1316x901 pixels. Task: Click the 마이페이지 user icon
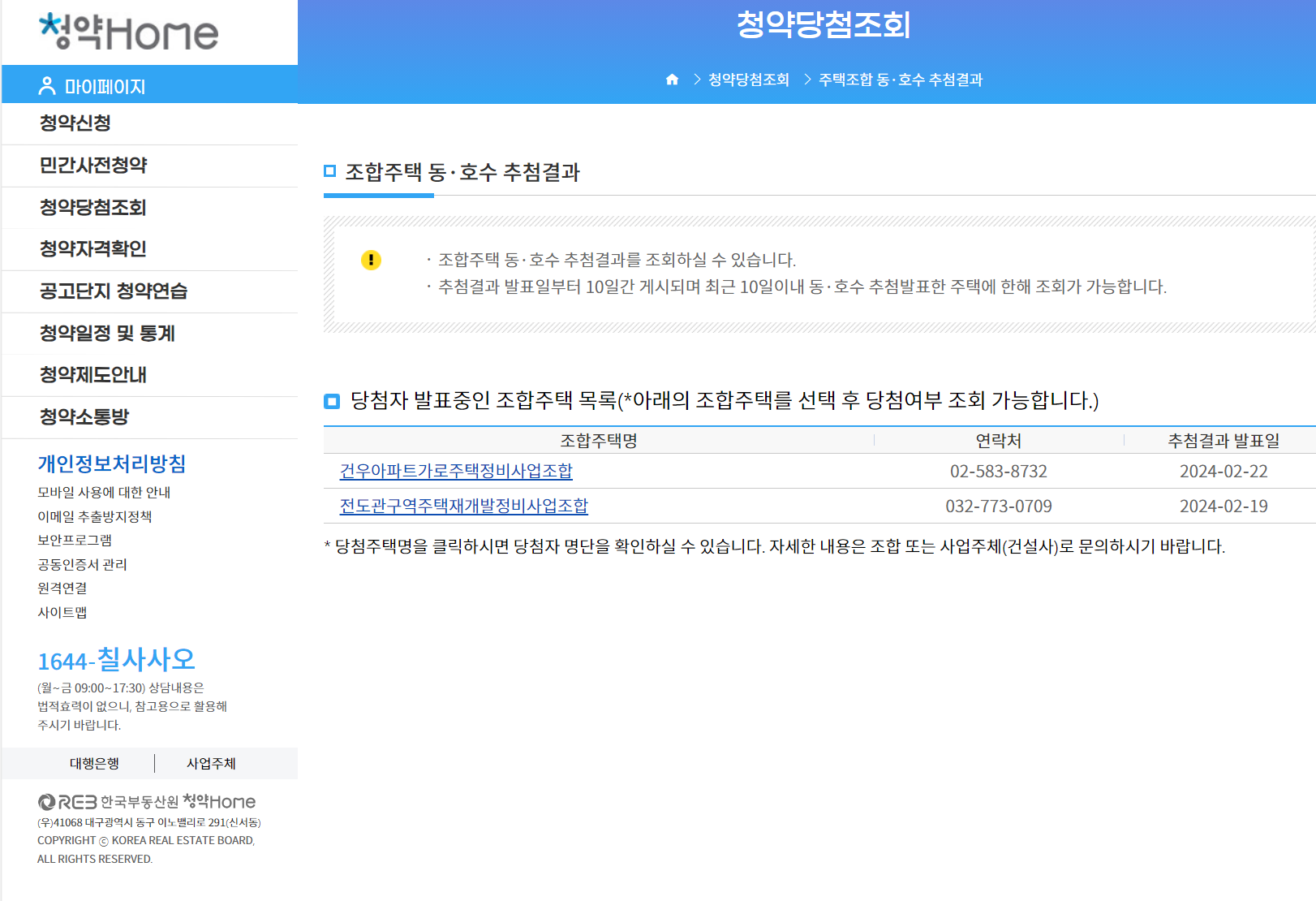coord(47,86)
